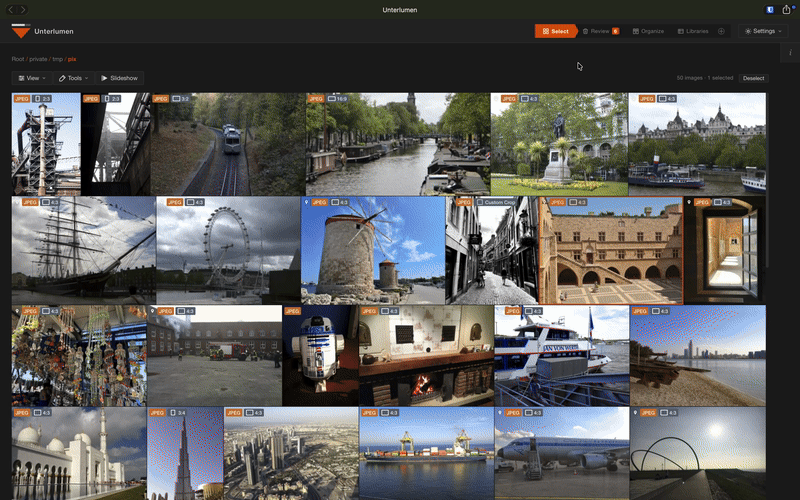The width and height of the screenshot is (800, 500).
Task: Click the share icon in title bar
Action: coord(786,10)
